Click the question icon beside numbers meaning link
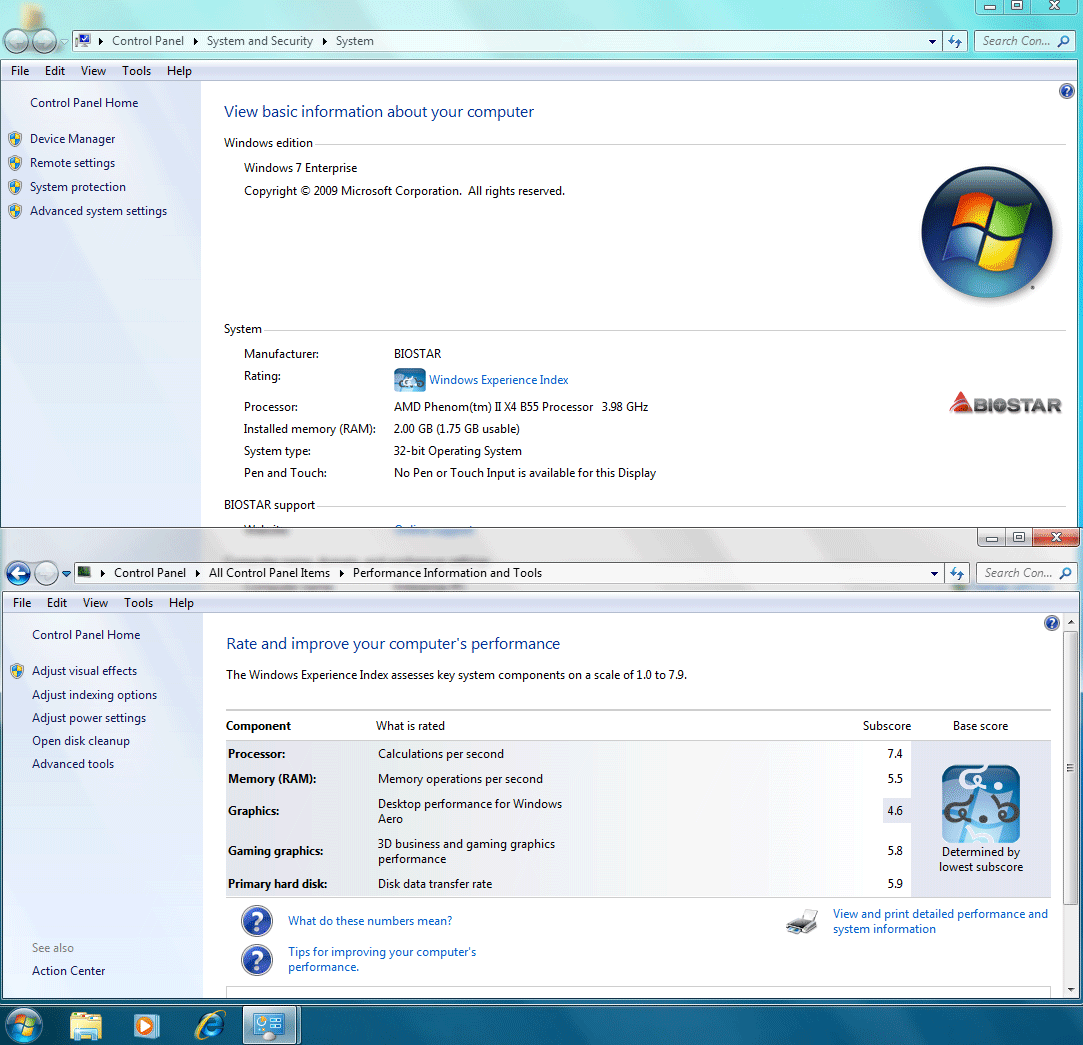The image size is (1083, 1045). coord(257,921)
